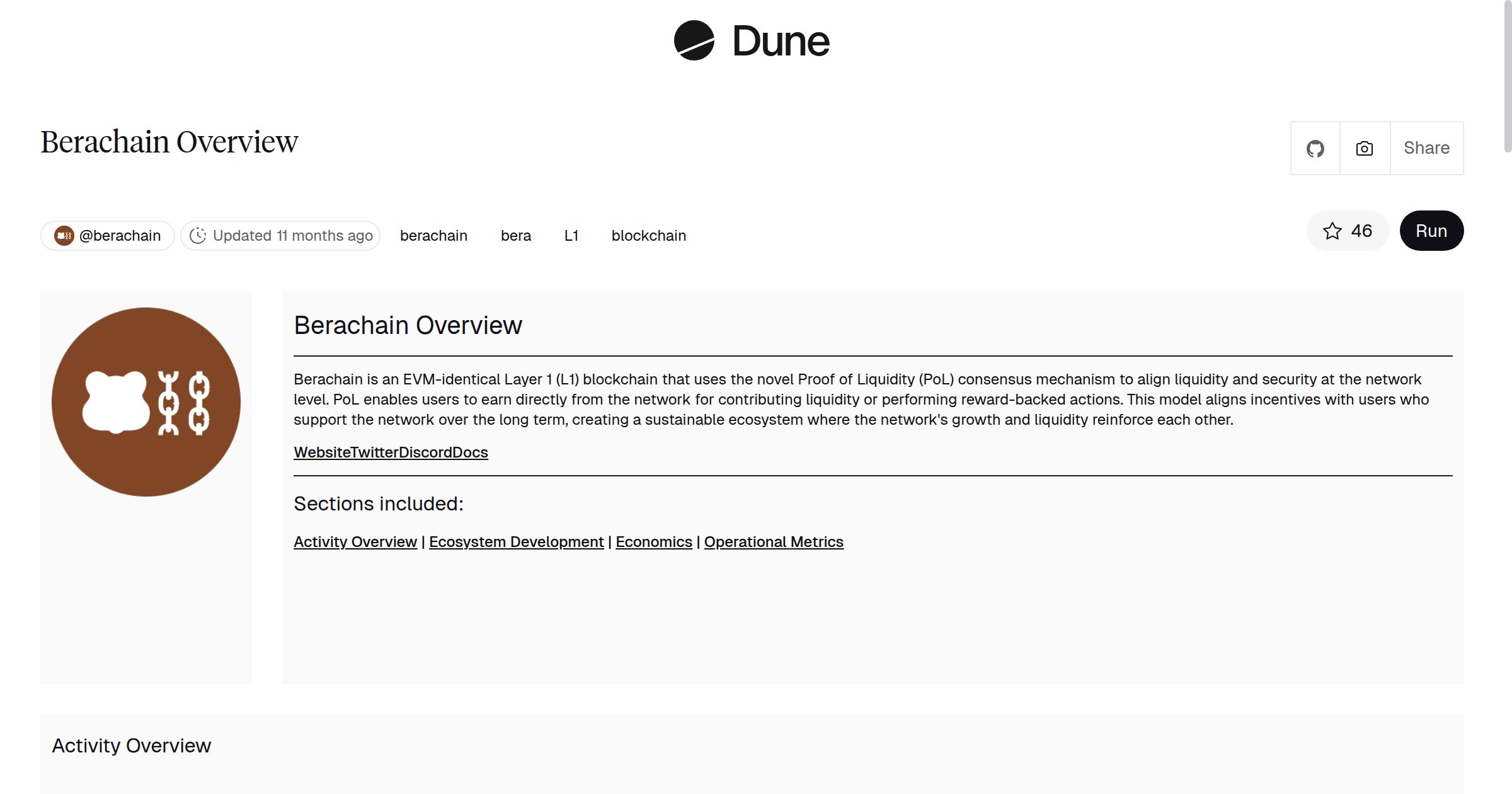Screen dimensions: 1512x794
Task: Select the berachain tag
Action: pyautogui.click(x=433, y=236)
